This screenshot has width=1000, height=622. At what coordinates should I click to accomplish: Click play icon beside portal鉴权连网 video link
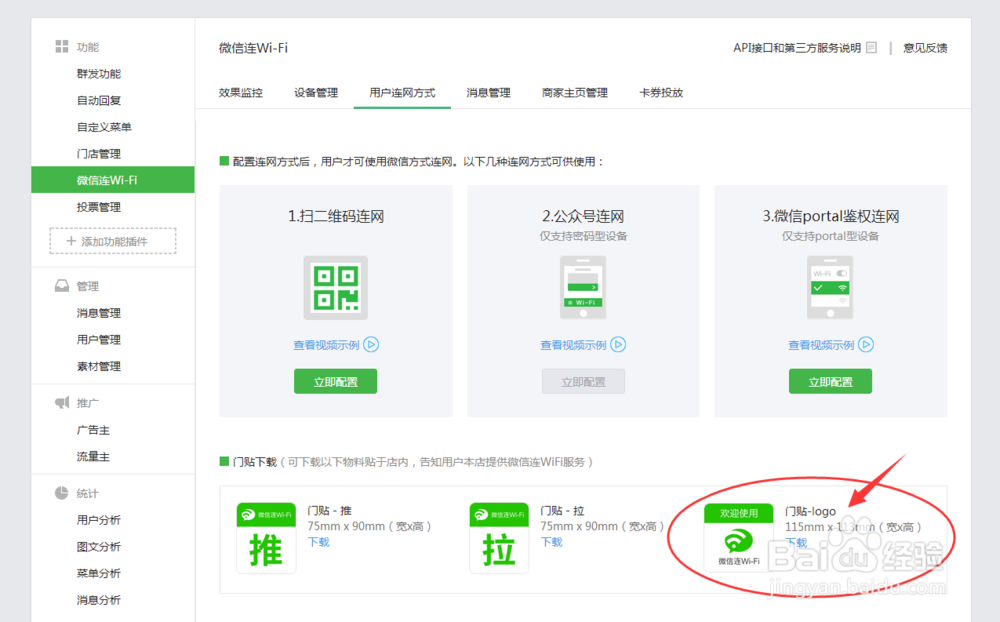865,344
